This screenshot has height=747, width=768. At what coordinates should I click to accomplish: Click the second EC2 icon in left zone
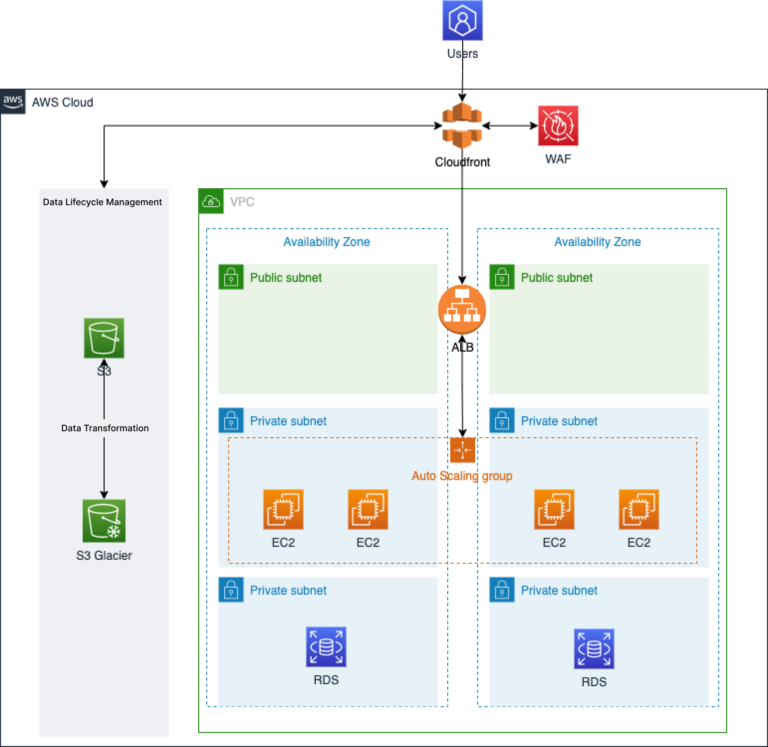(368, 509)
